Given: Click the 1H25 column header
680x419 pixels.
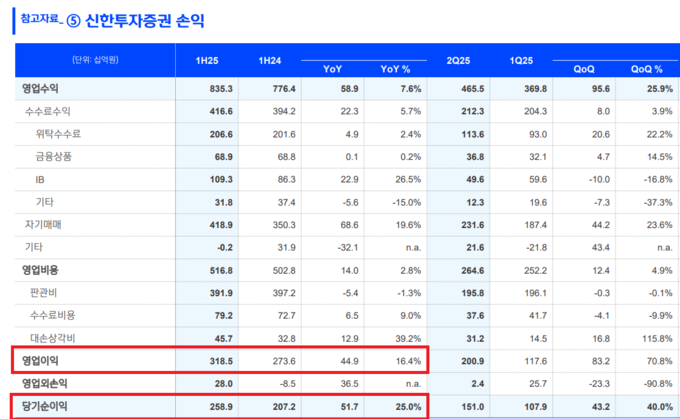Looking at the screenshot, I should 207,61.
